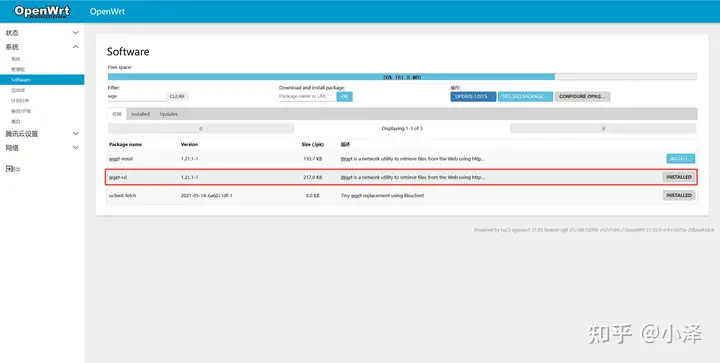Click the uclient-fetch package name

click(123, 195)
